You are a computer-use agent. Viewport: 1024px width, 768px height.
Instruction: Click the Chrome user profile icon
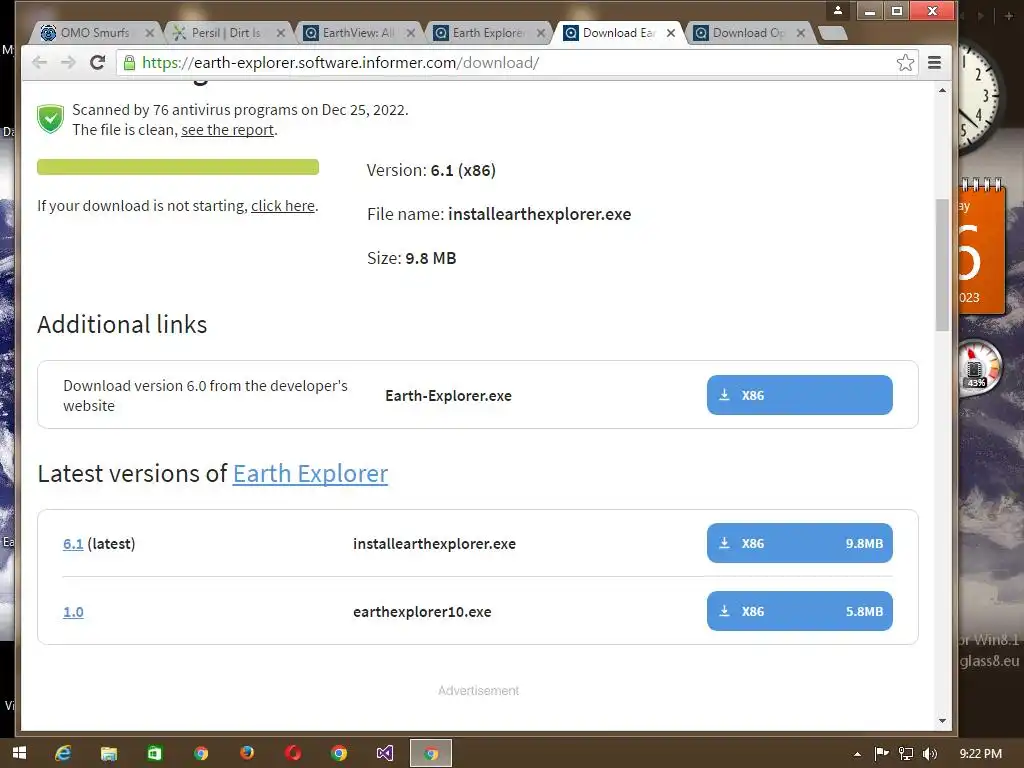pyautogui.click(x=838, y=10)
